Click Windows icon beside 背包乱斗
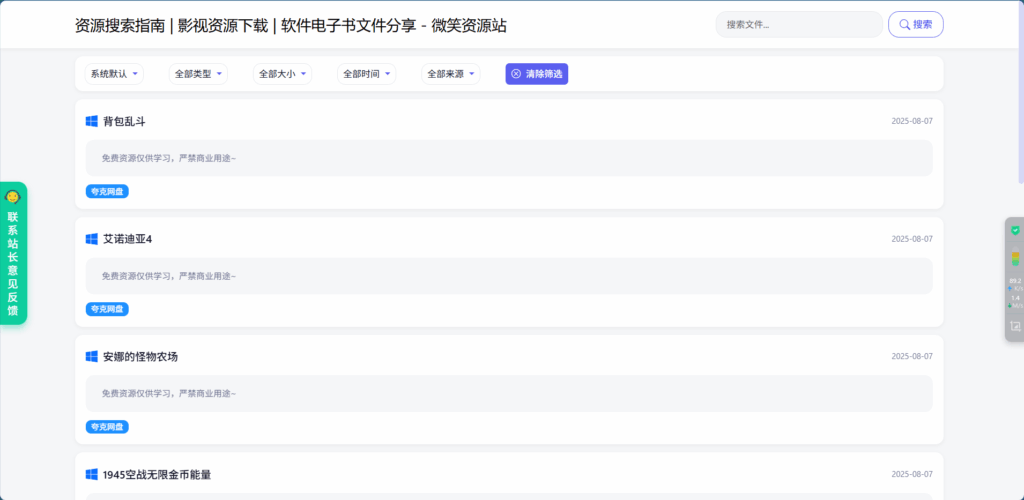The width and height of the screenshot is (1024, 500). [91, 121]
